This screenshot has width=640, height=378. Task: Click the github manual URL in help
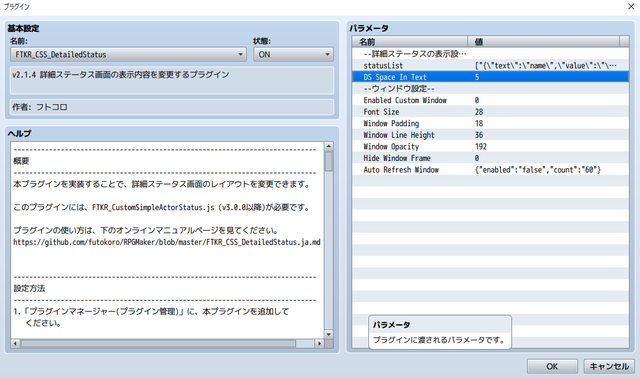(x=167, y=242)
